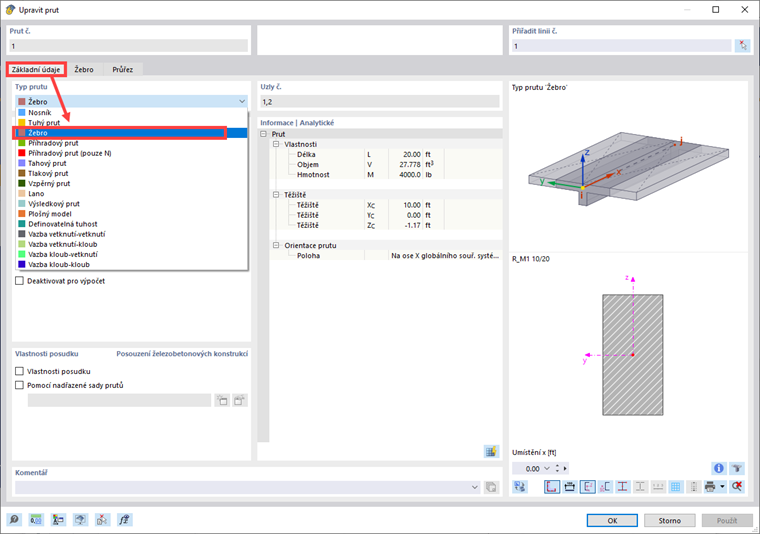Collapse the 'Vlastnosti' tree node

coord(276,144)
